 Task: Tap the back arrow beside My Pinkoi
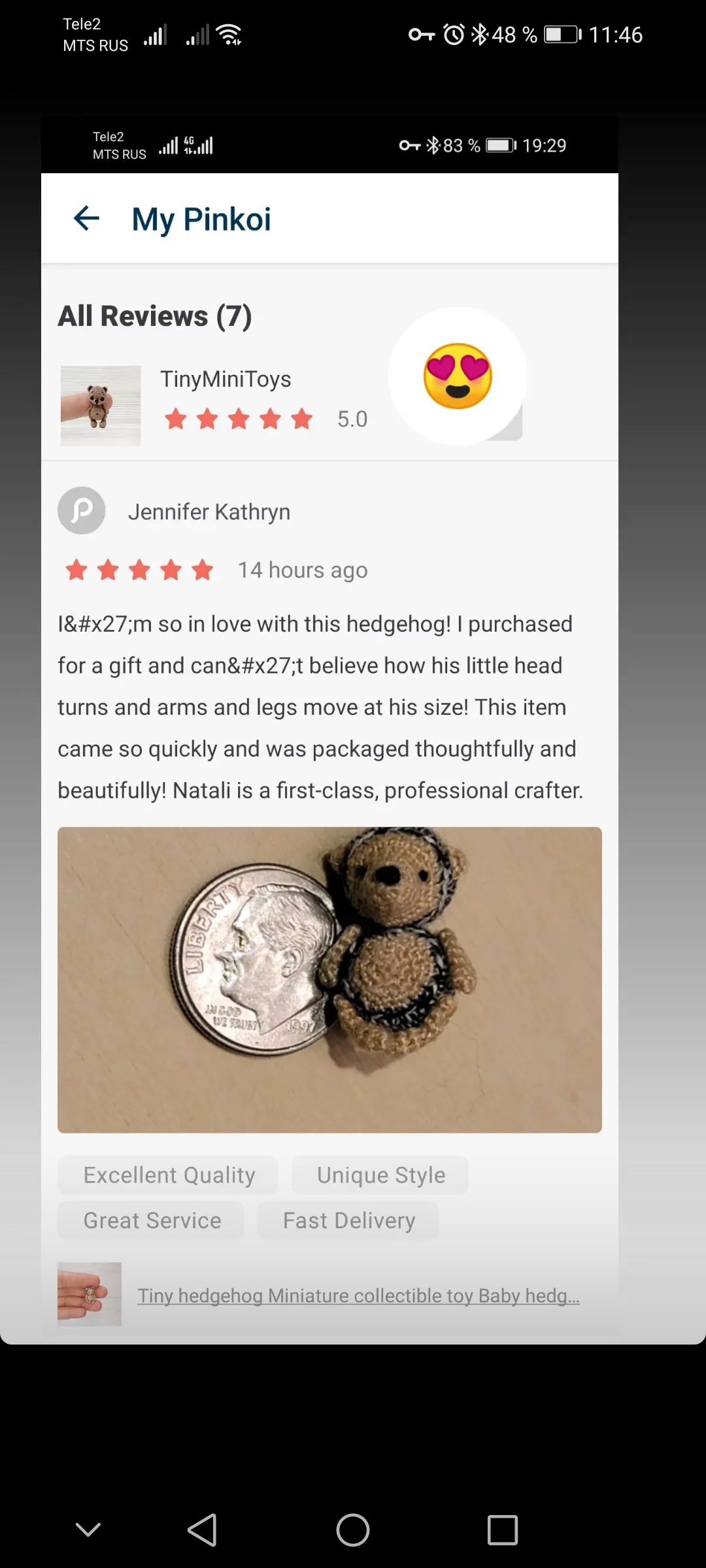(x=86, y=218)
